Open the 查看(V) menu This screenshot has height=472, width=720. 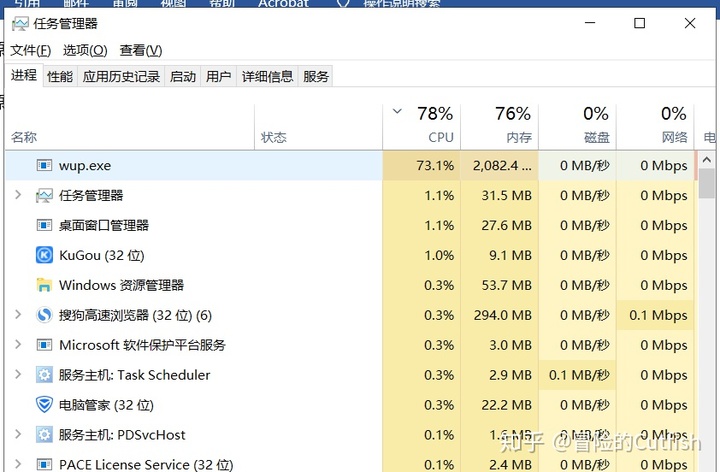tap(141, 50)
